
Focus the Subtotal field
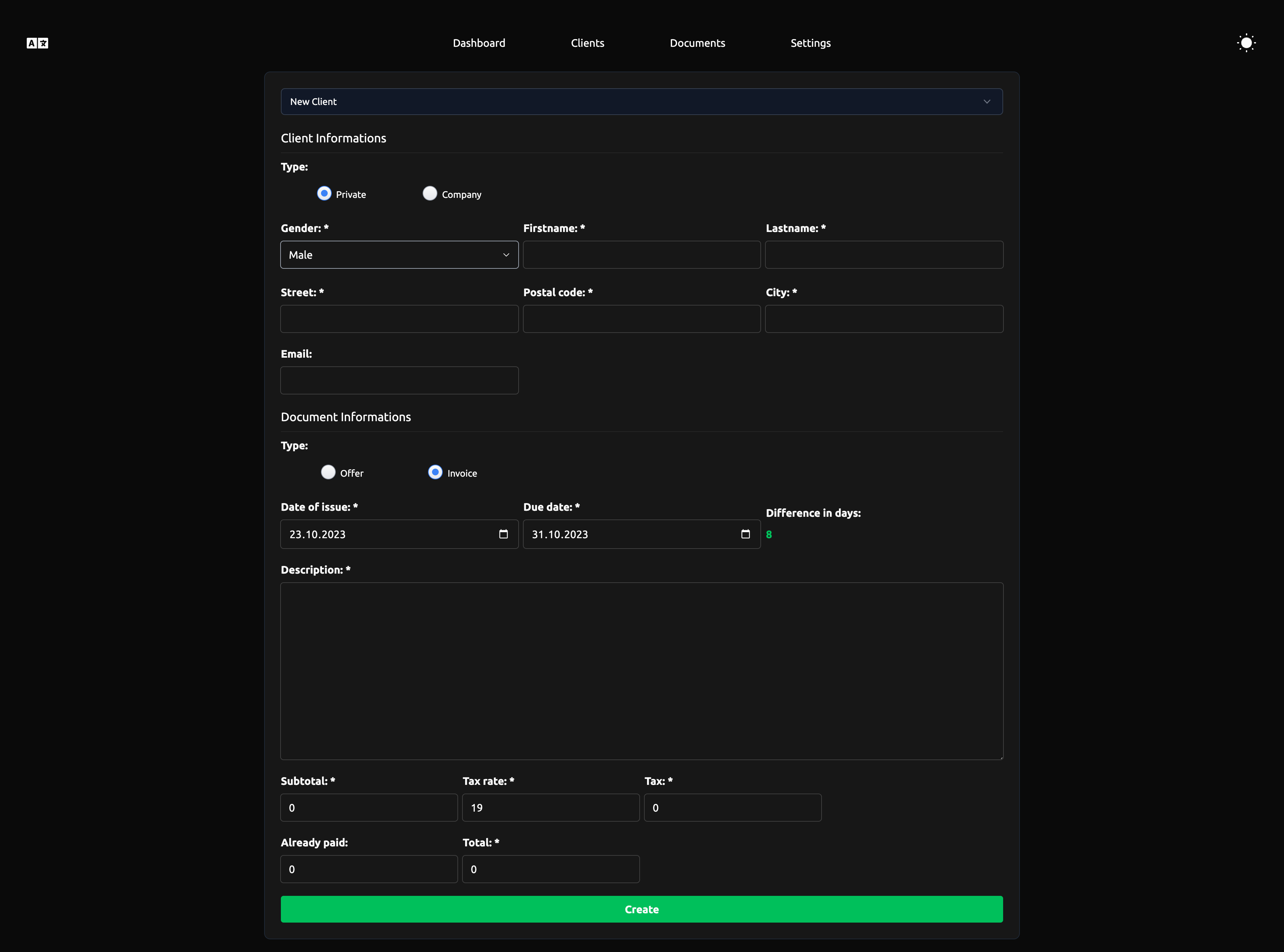click(369, 808)
